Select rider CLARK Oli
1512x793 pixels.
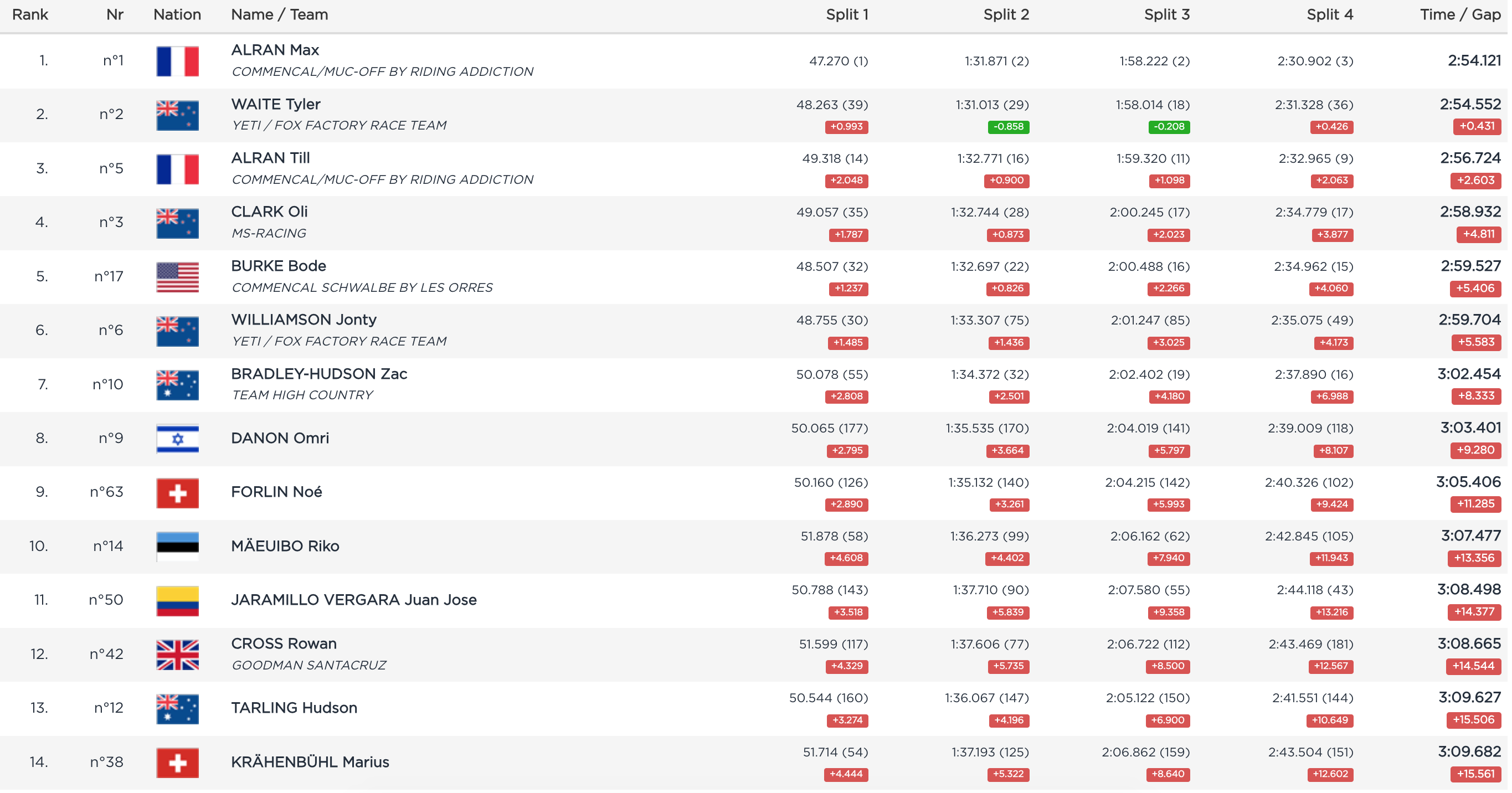point(269,212)
